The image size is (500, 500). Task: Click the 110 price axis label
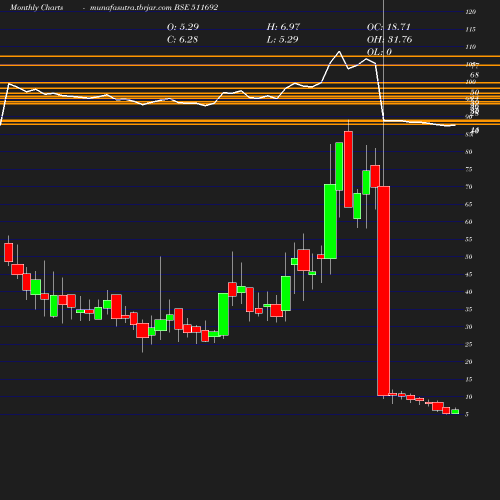pos(470,47)
